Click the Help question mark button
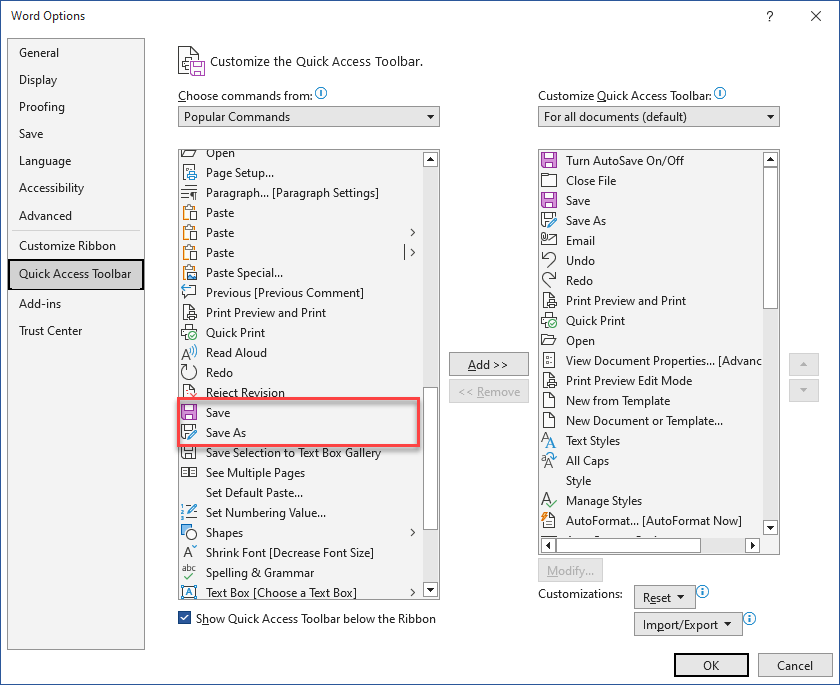The image size is (840, 685). [770, 16]
